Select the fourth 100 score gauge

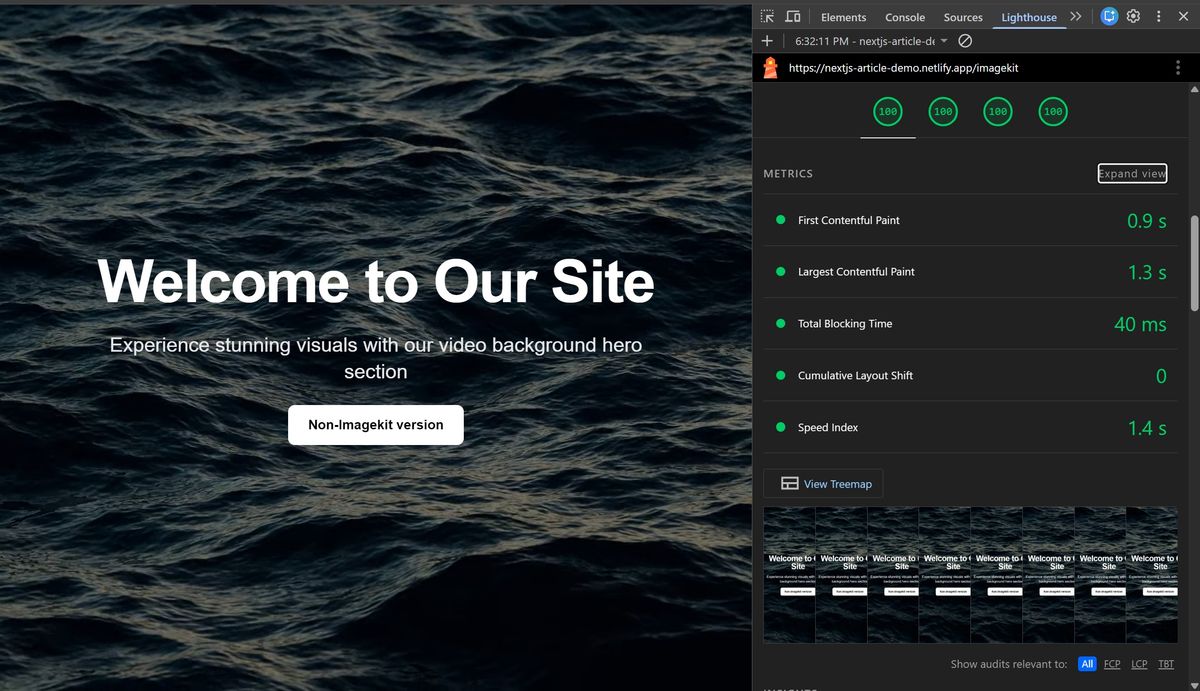(x=1053, y=112)
